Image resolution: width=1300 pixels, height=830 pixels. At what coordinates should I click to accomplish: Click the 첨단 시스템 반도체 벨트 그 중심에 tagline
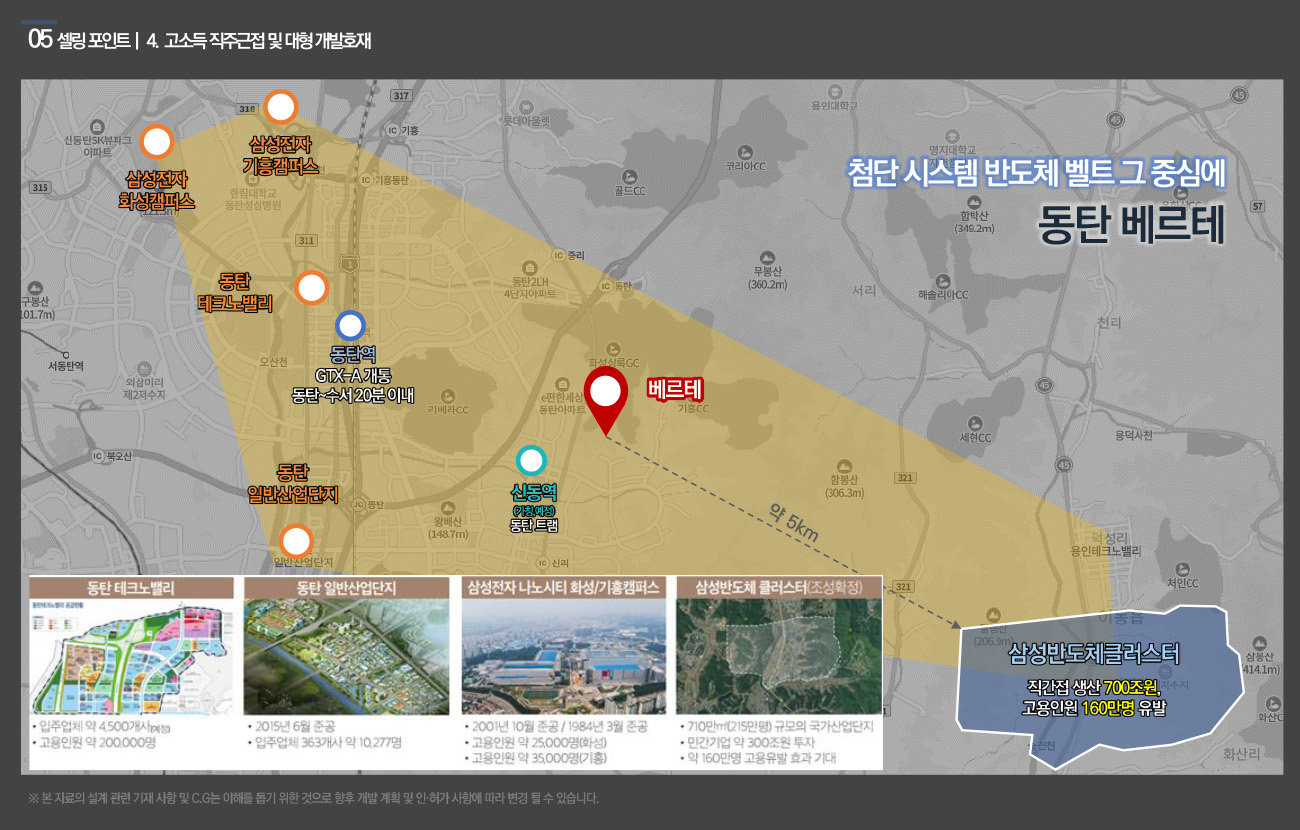pyautogui.click(x=1036, y=172)
